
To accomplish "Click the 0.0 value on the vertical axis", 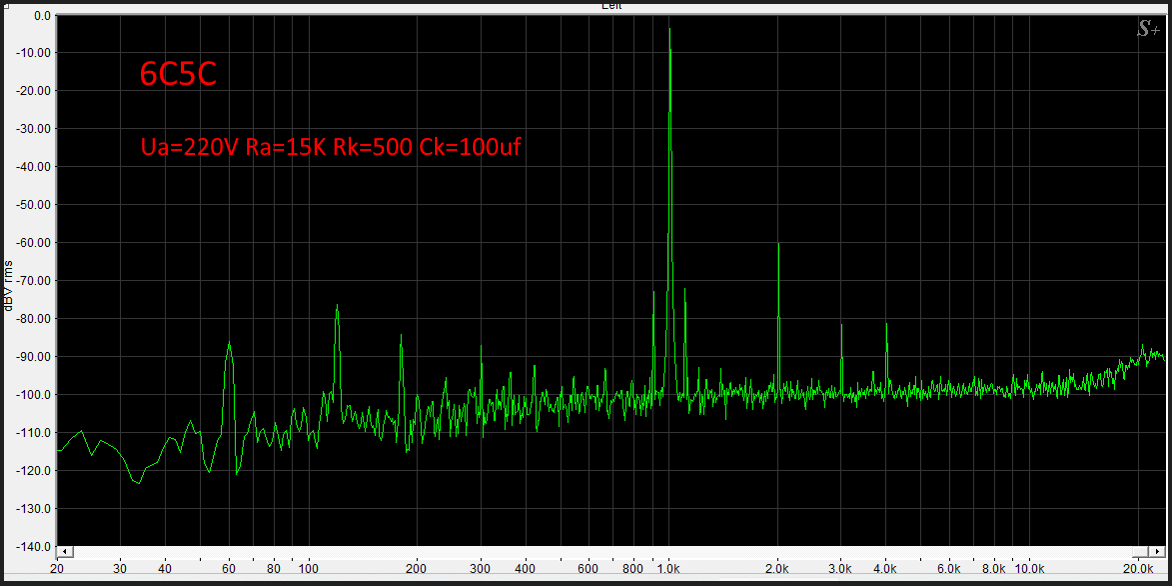I will tap(43, 15).
